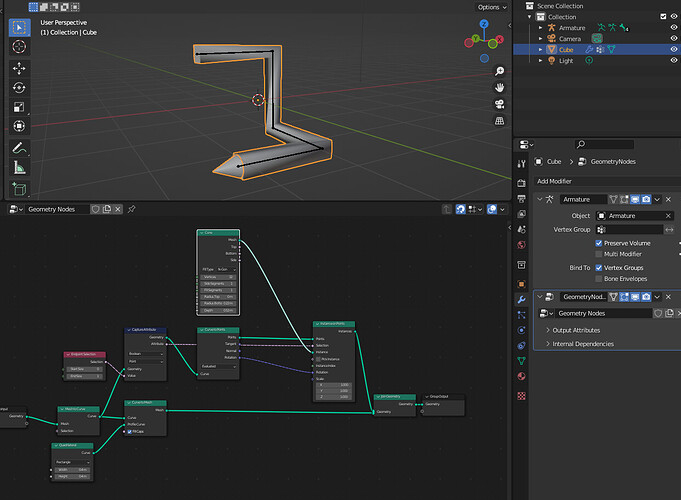
Task: Open the Modifier properties wrench tab
Action: pyautogui.click(x=522, y=299)
